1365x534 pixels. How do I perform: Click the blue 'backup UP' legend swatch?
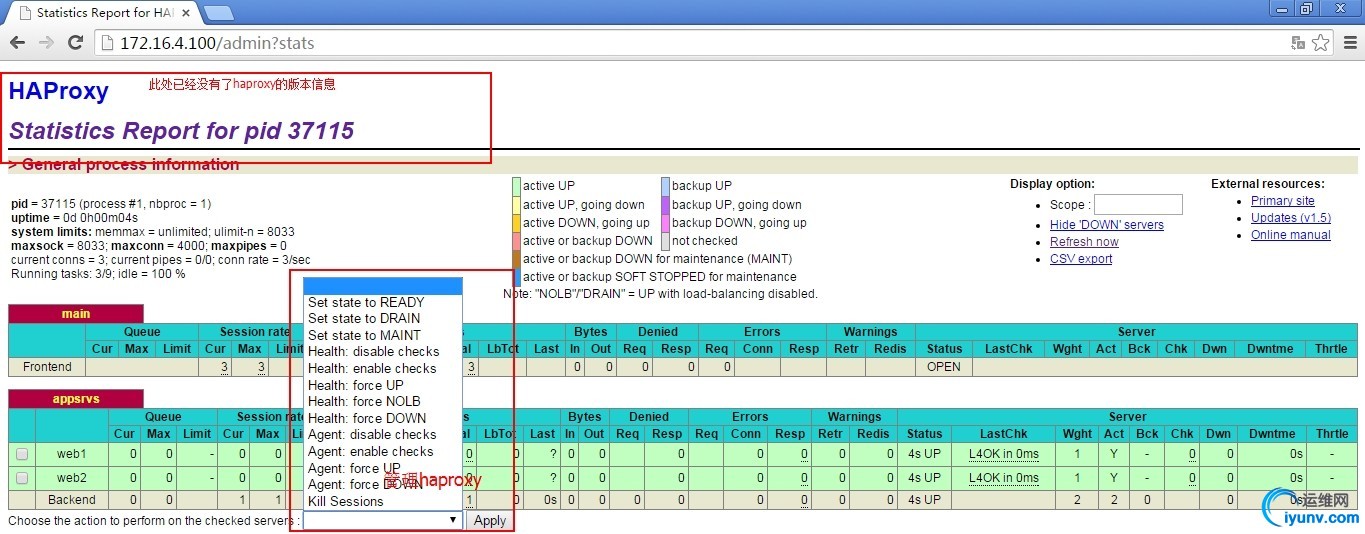point(665,186)
